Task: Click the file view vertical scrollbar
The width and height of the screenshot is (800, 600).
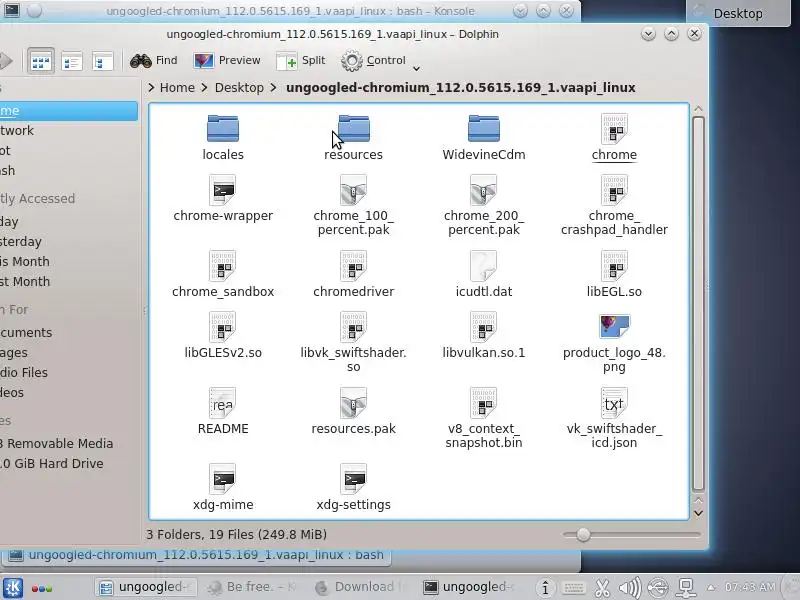Action: (698, 303)
